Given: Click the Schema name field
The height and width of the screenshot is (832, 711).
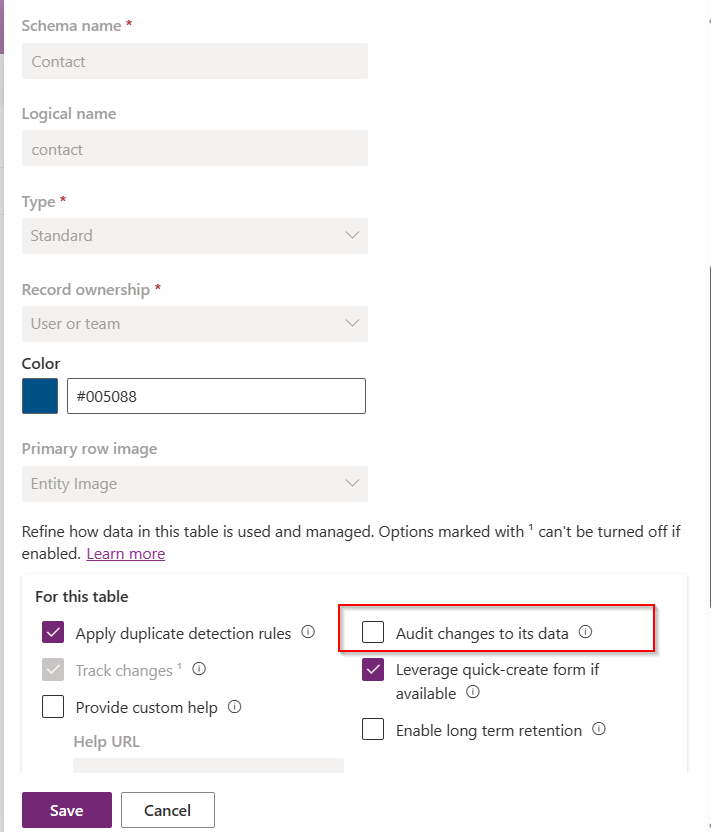Looking at the screenshot, I should point(195,61).
